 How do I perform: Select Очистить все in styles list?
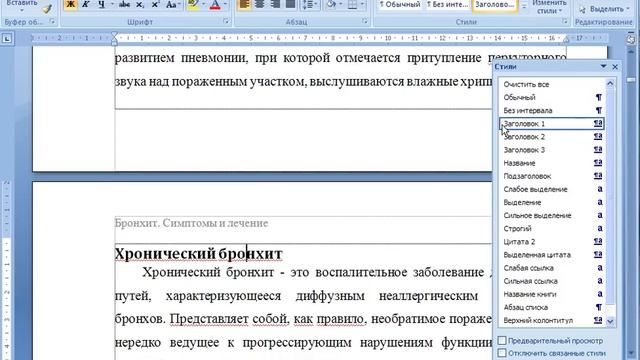(x=551, y=84)
